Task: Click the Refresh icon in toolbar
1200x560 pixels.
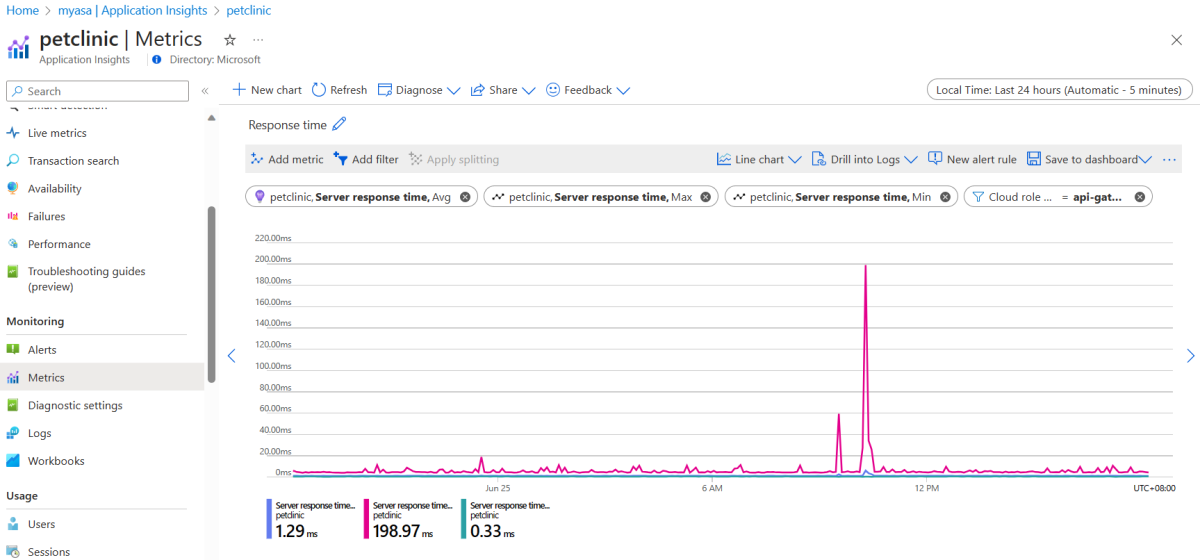Action: click(x=319, y=90)
